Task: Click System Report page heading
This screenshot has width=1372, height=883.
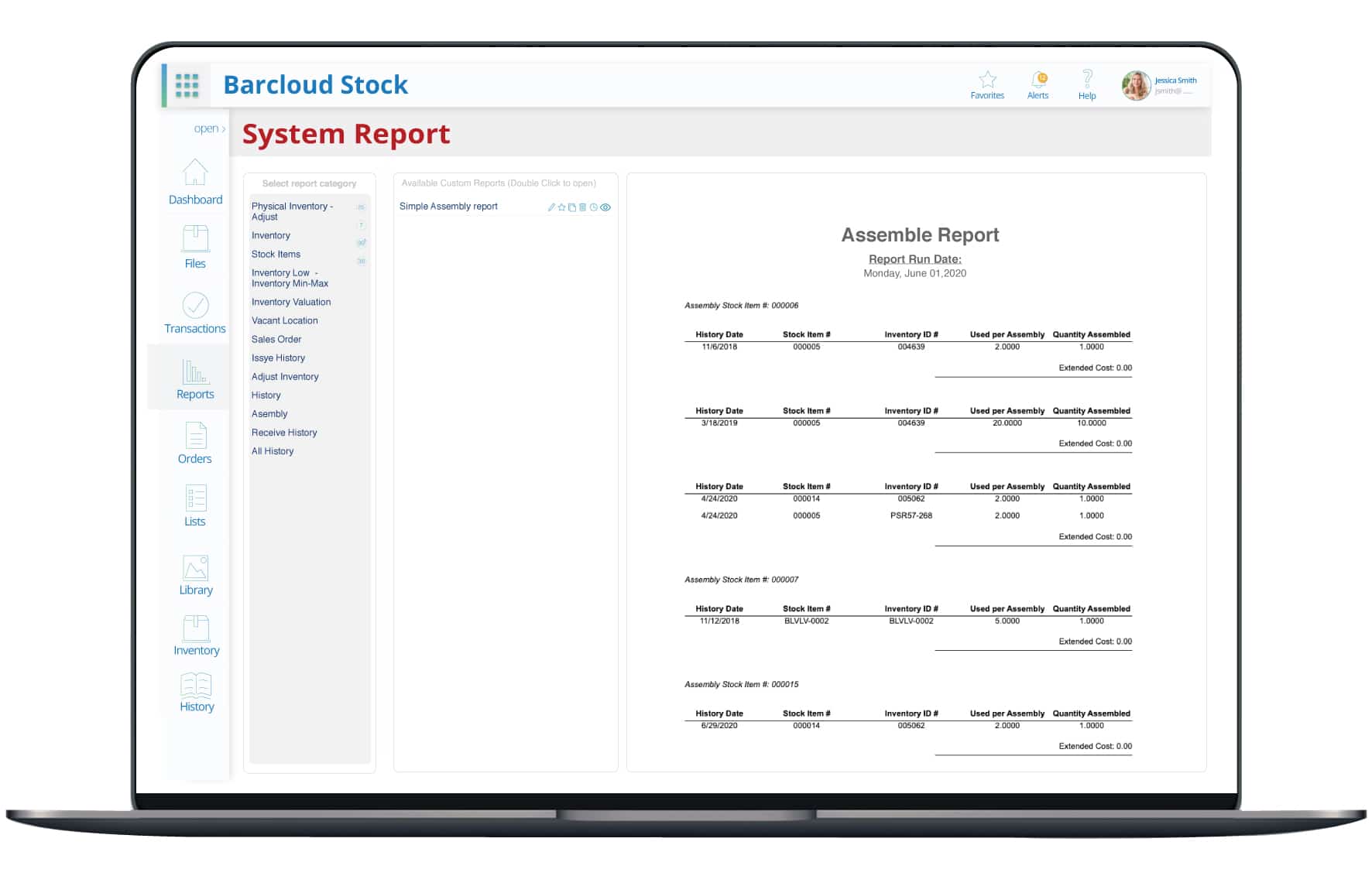Action: pyautogui.click(x=346, y=134)
